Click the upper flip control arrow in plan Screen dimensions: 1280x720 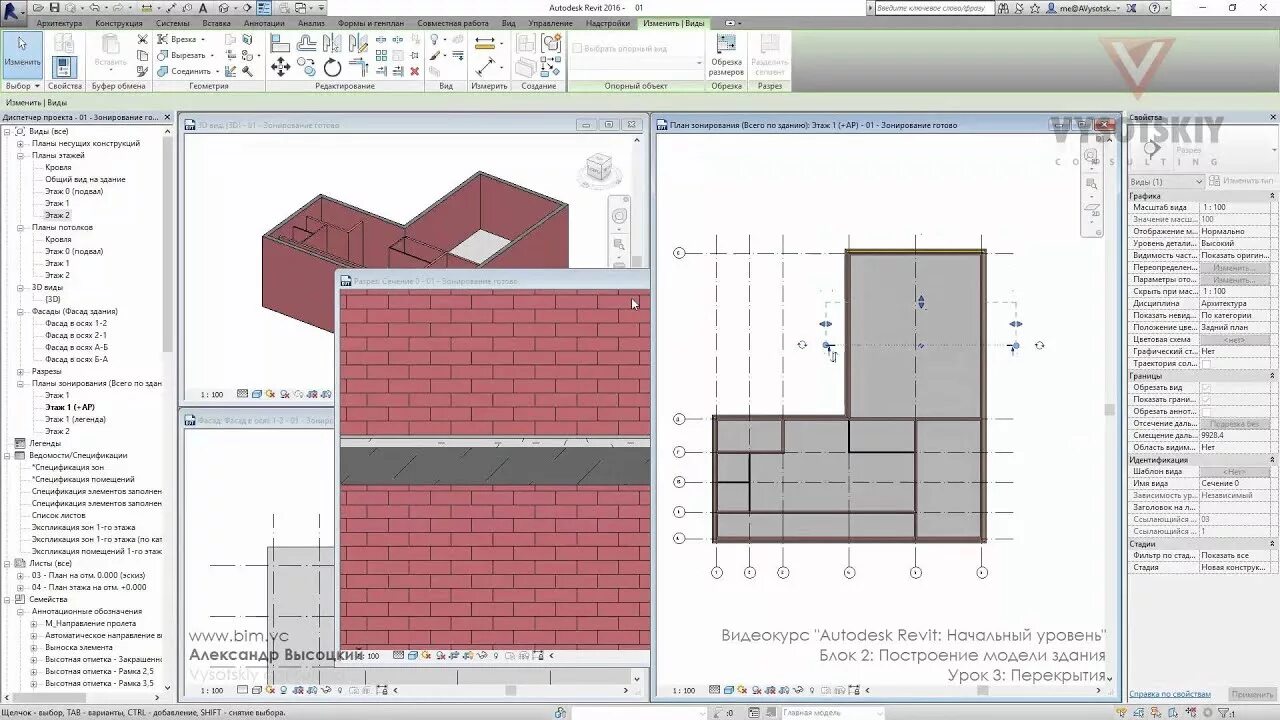(921, 301)
